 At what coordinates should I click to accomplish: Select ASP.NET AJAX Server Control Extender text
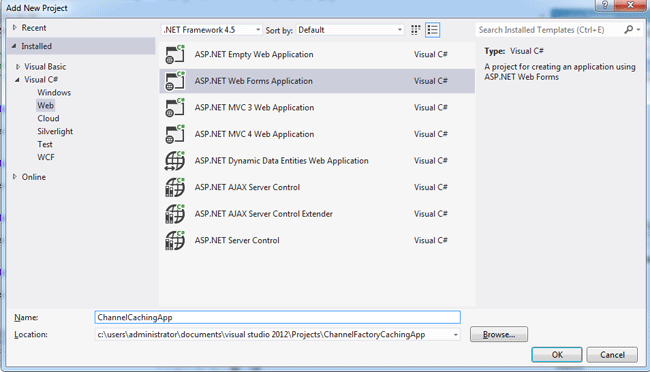pyautogui.click(x=264, y=214)
